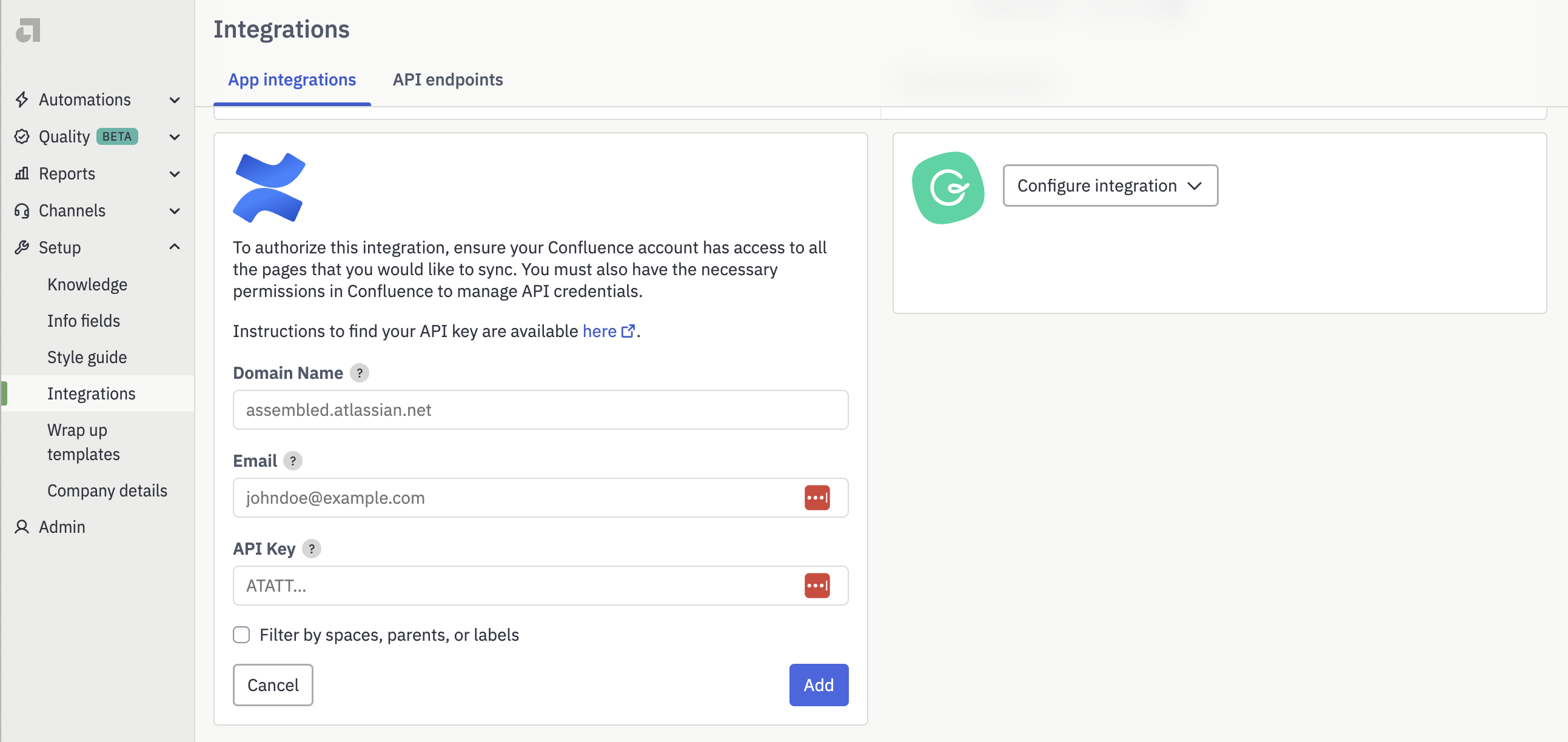Switch to the App integrations tab
The image size is (1568, 742).
(x=292, y=80)
